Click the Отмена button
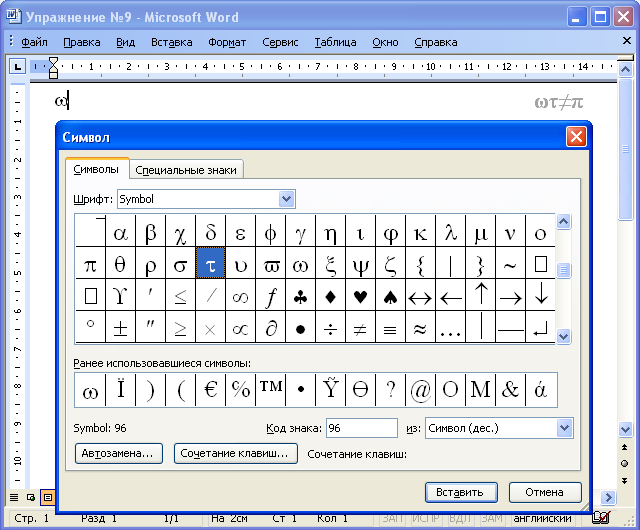 [545, 492]
